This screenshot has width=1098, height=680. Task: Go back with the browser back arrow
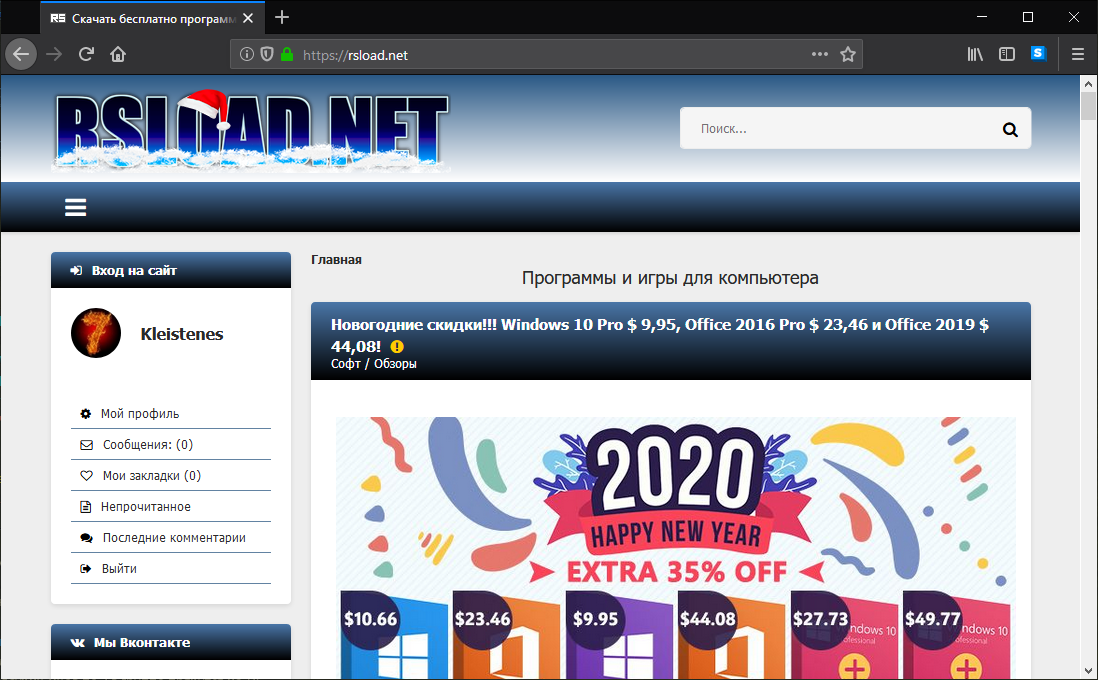(21, 54)
